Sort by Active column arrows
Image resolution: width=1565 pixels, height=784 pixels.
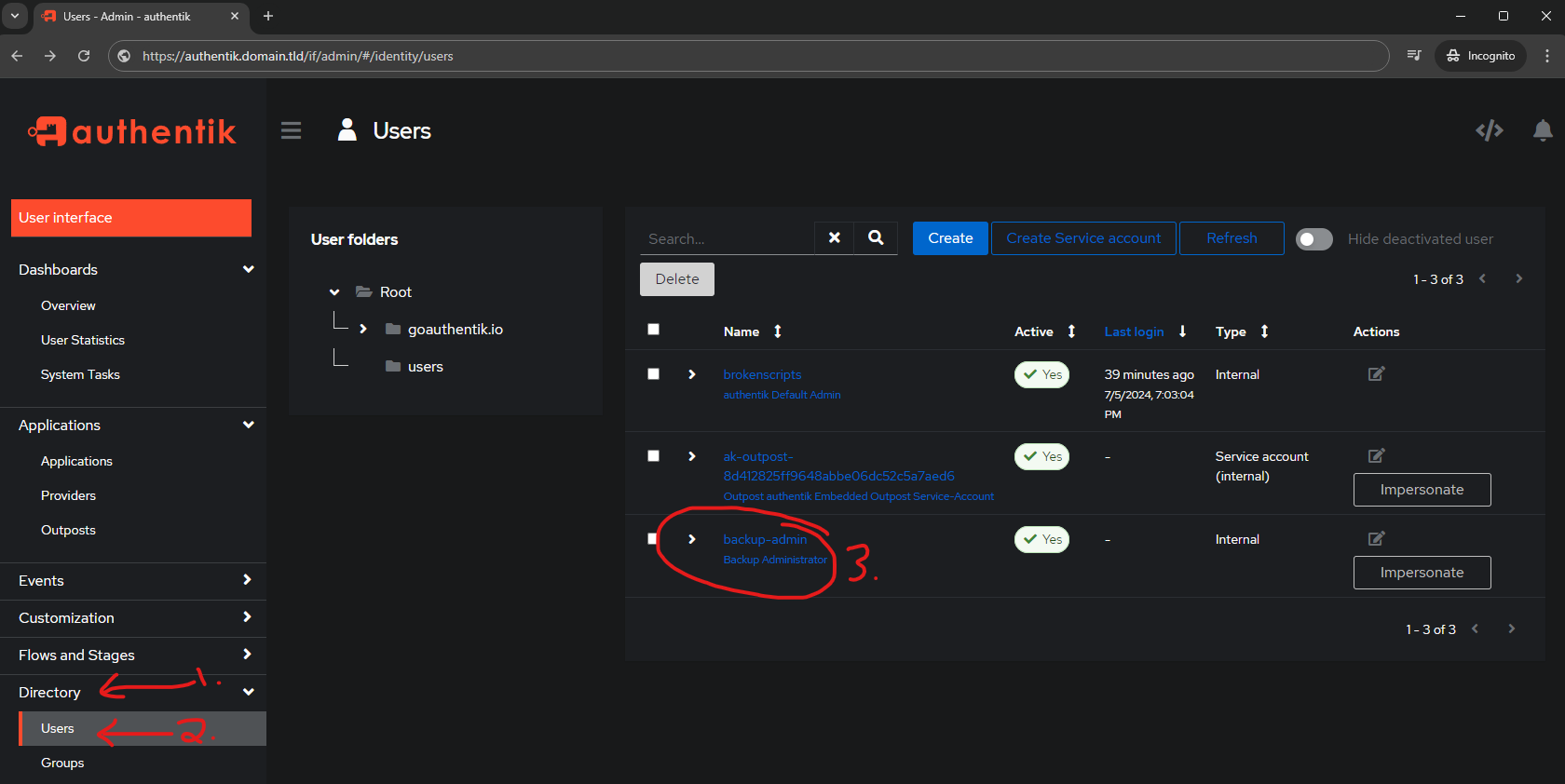[x=1071, y=331]
